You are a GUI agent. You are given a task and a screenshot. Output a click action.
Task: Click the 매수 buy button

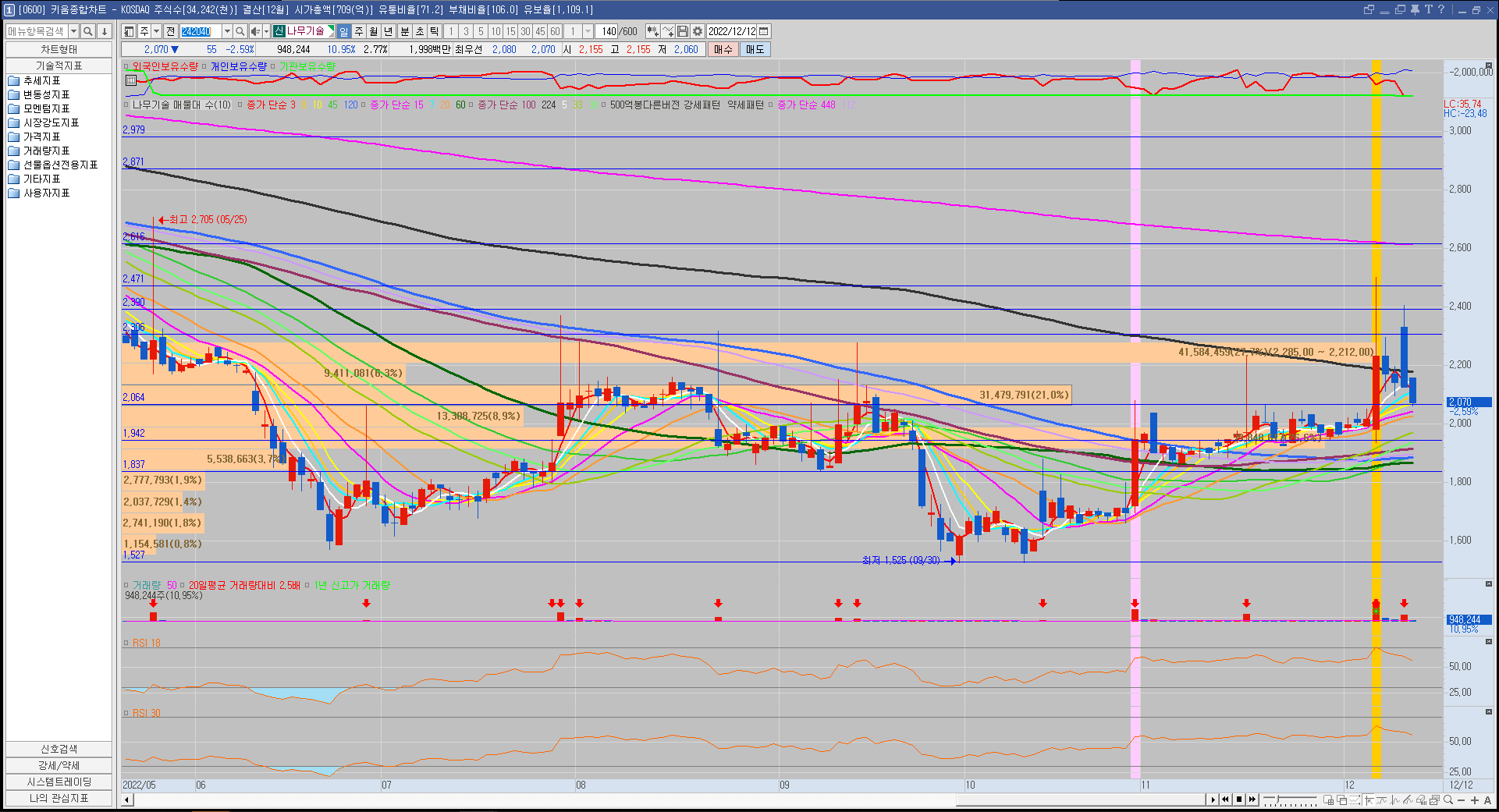(723, 49)
